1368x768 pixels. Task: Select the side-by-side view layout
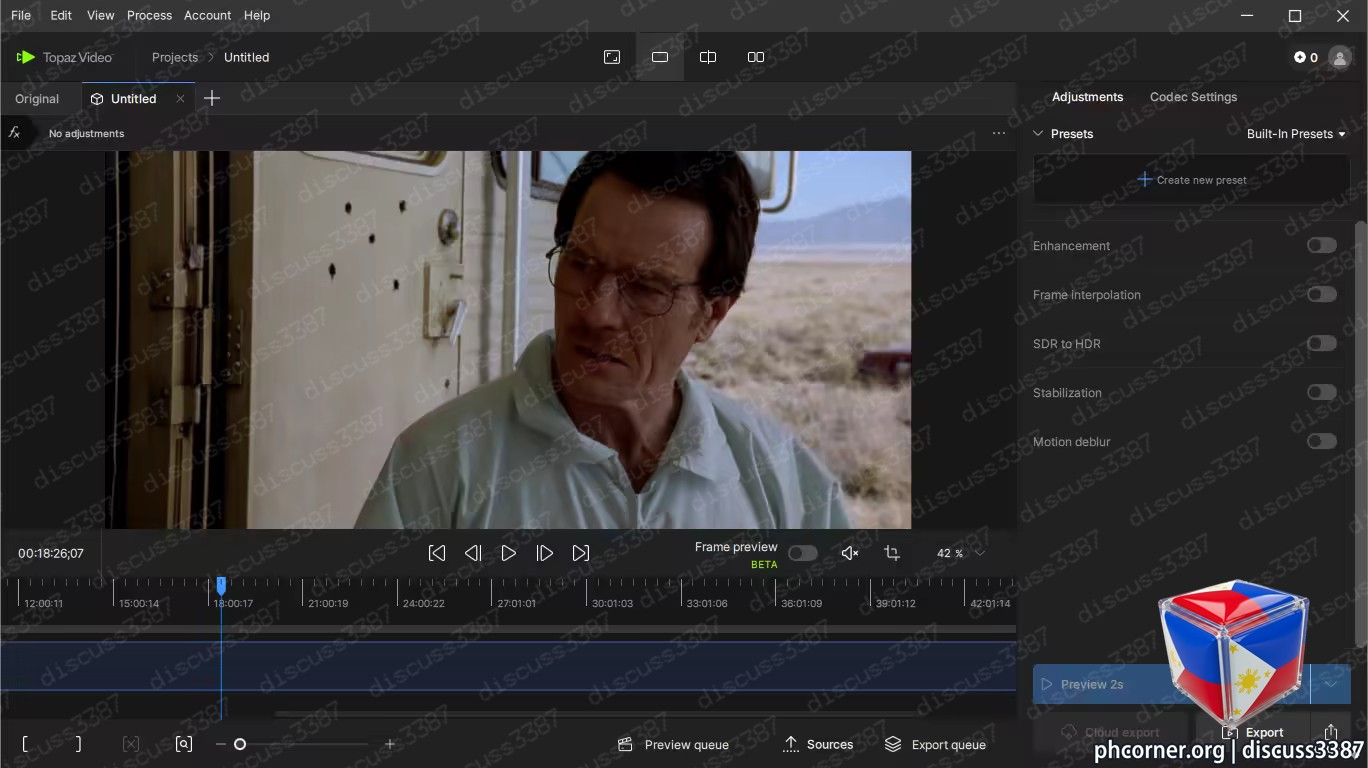tap(756, 57)
